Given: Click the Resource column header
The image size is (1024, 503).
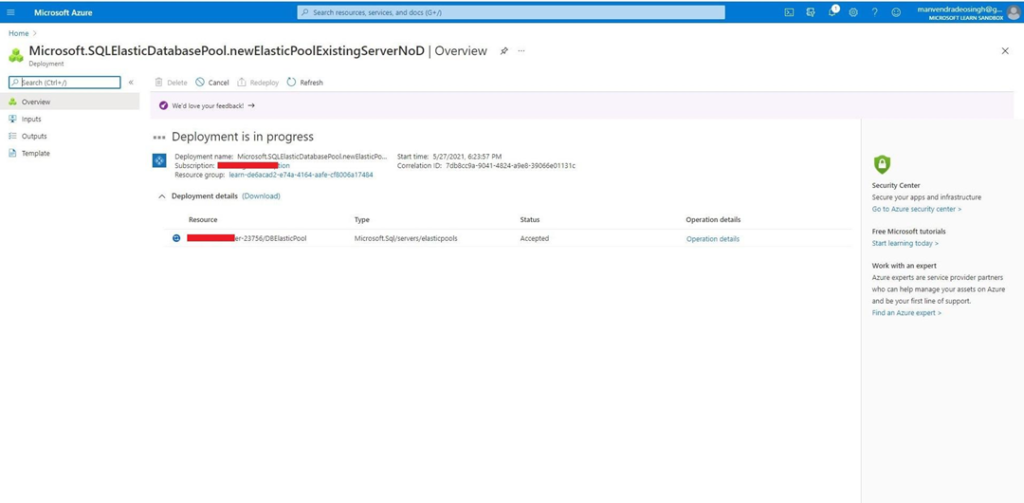Looking at the screenshot, I should click(x=203, y=219).
